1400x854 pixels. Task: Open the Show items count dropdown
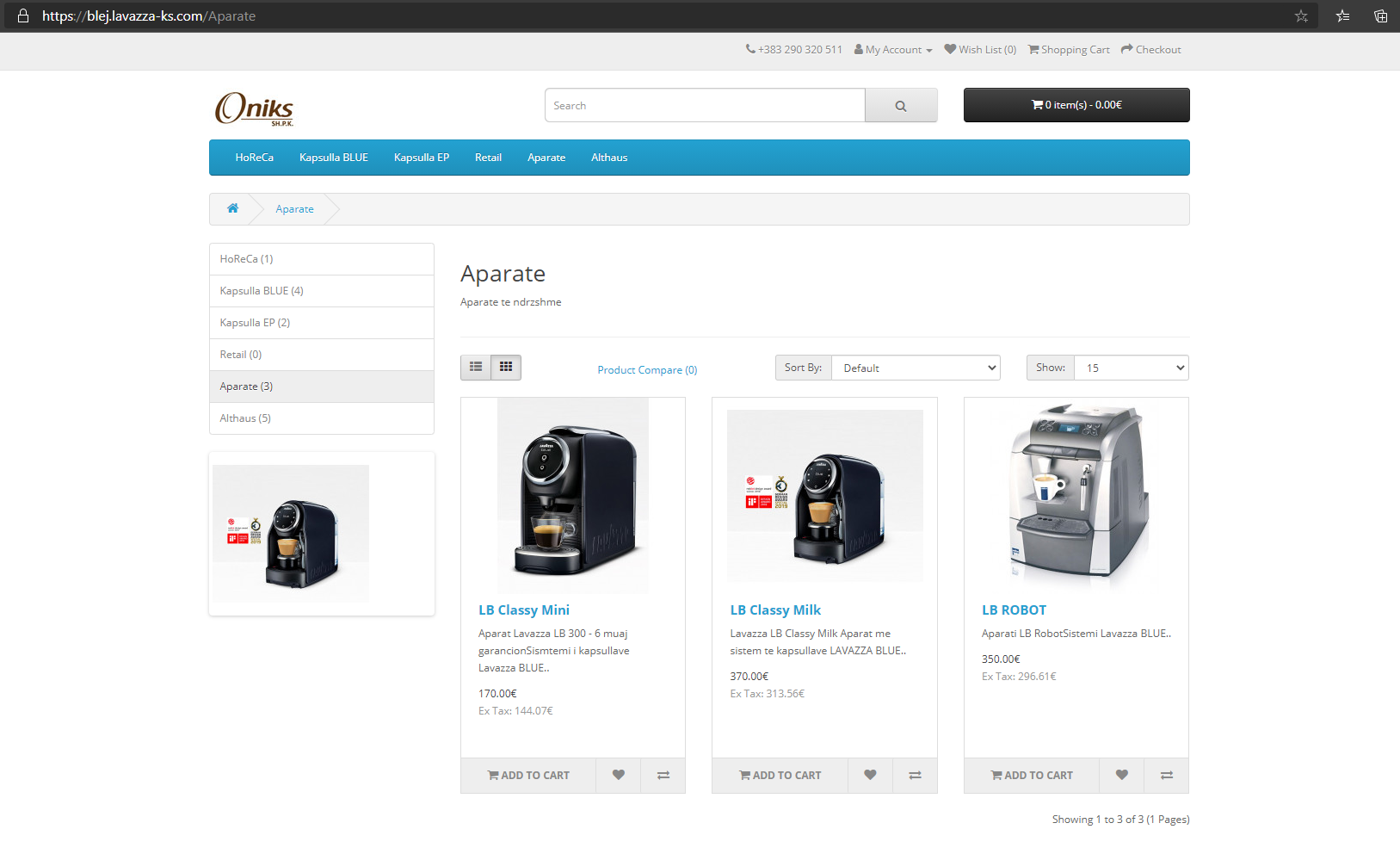point(1132,368)
